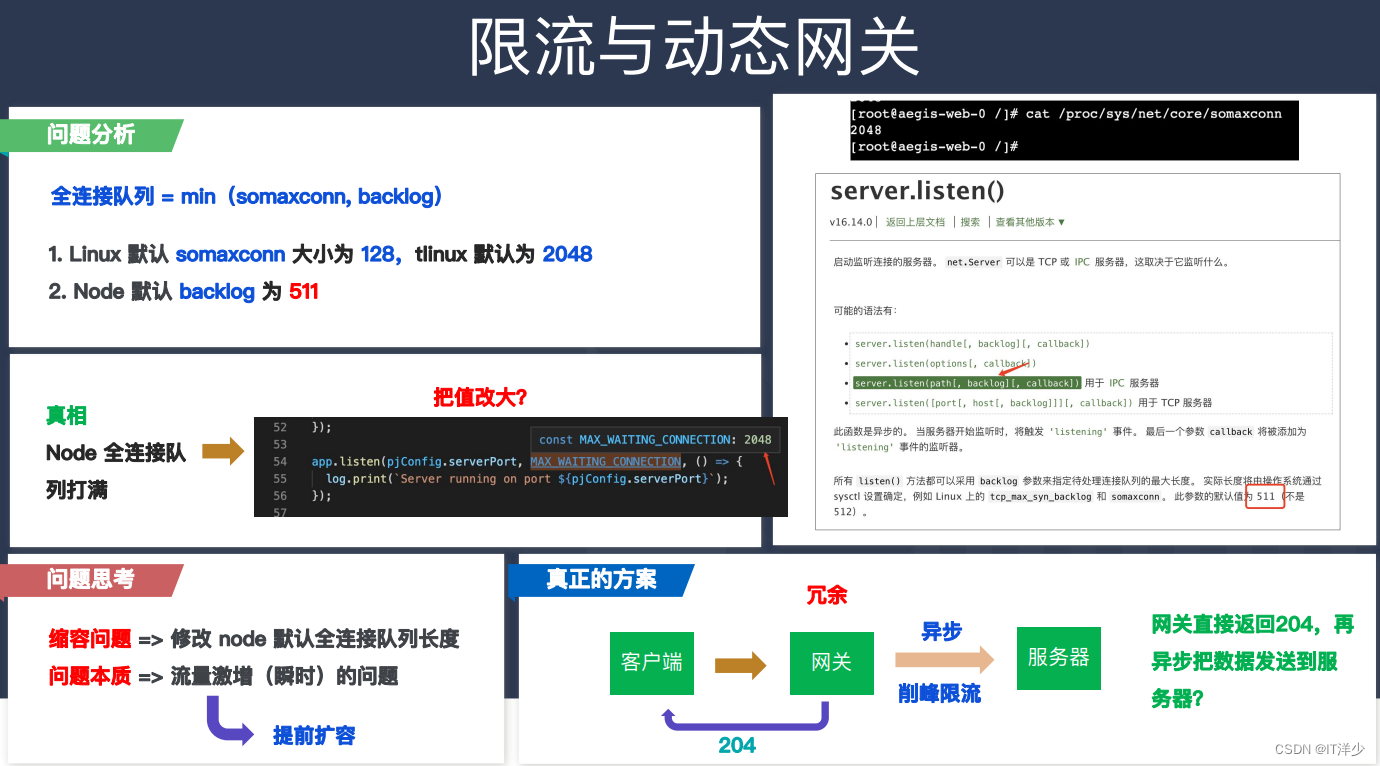Select the 全连接队列 = min formula line
Screen dimensions: 1380x766
(x=246, y=196)
